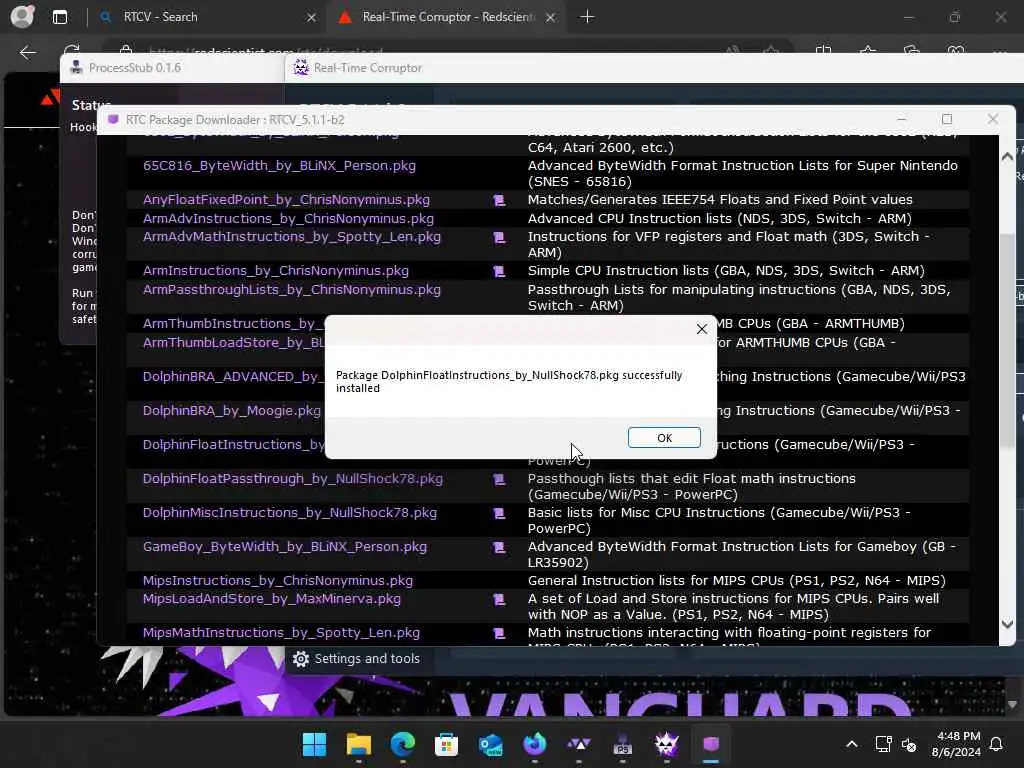Open the AnyFloatFixedPoint_by_ChrisNonyminus.pkg link
1024x768 pixels.
pyautogui.click(x=286, y=200)
